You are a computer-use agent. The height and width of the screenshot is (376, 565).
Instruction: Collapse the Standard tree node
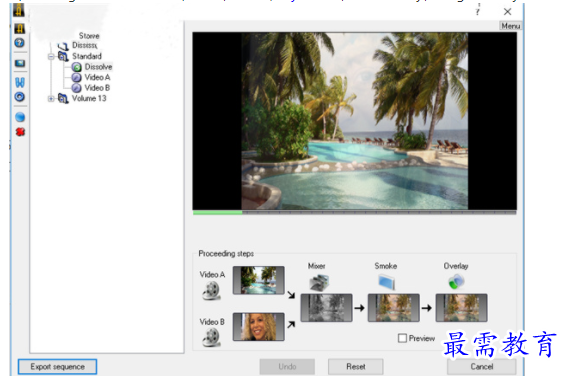pyautogui.click(x=51, y=56)
